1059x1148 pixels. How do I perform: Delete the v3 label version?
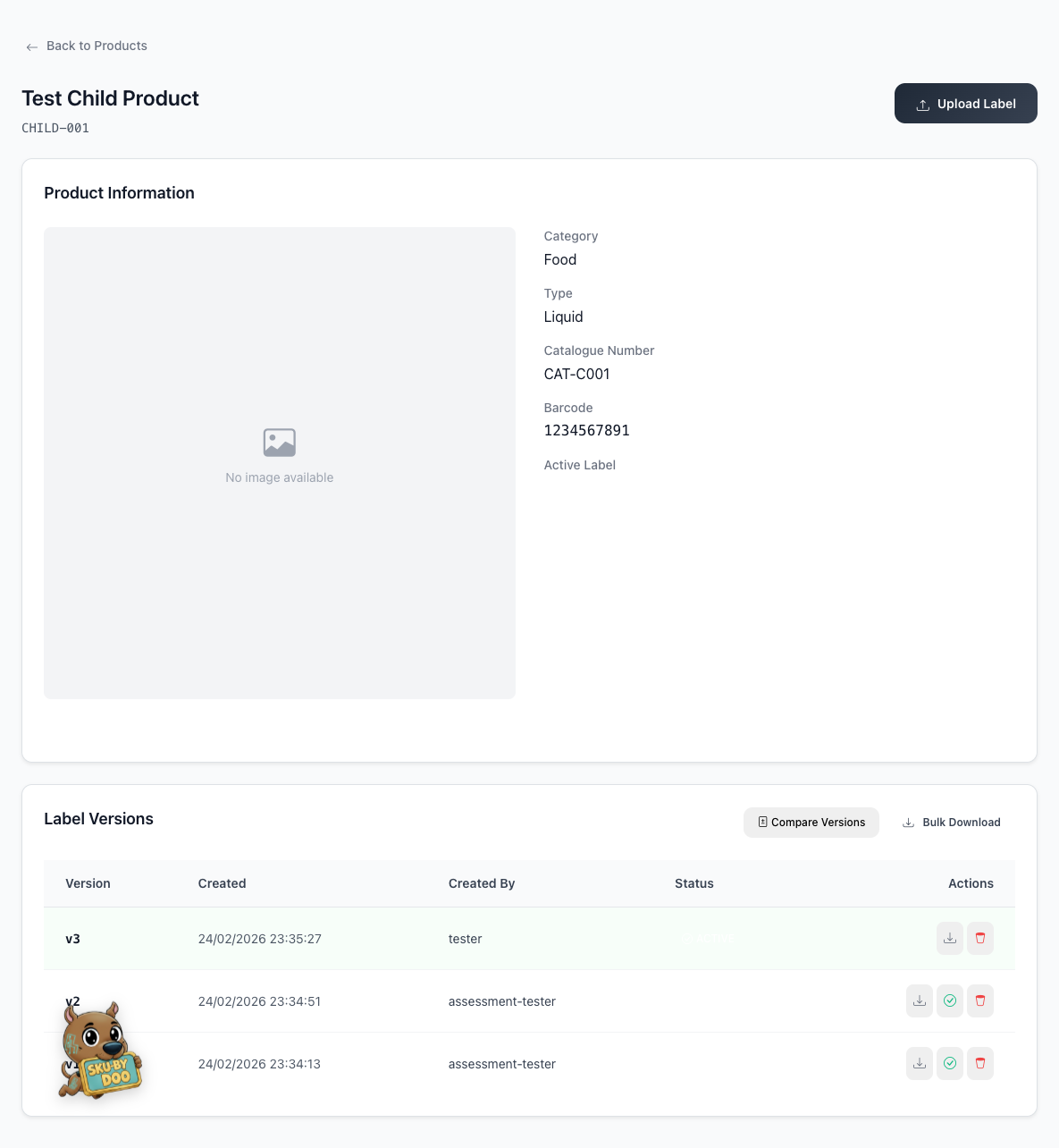click(x=980, y=939)
